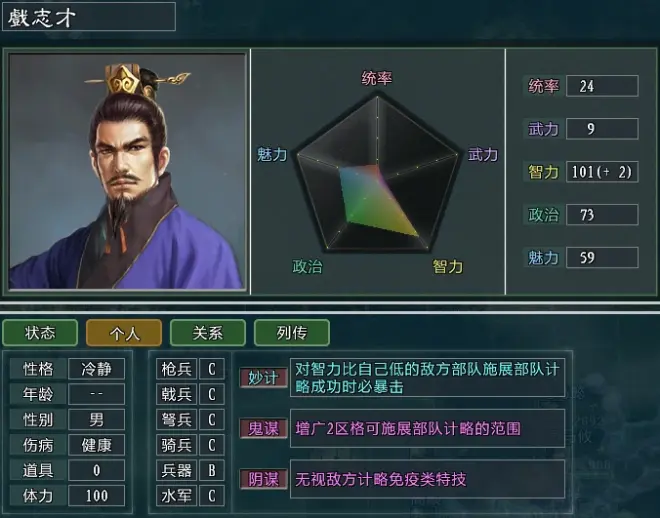Screen dimensions: 660x518
Task: Select the 个人 tab
Action: coord(124,332)
